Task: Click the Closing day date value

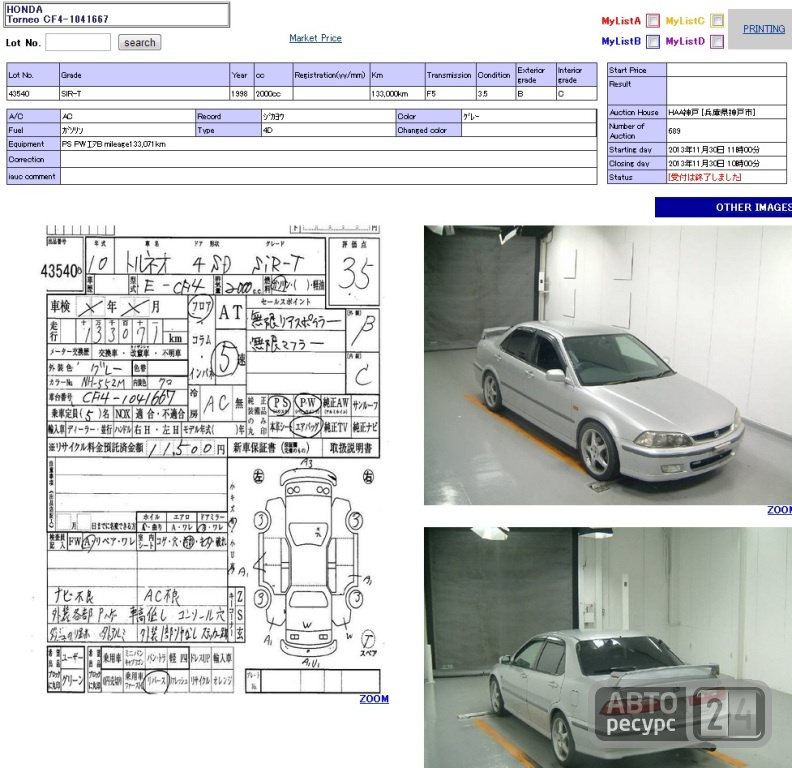Action: pyautogui.click(x=714, y=163)
